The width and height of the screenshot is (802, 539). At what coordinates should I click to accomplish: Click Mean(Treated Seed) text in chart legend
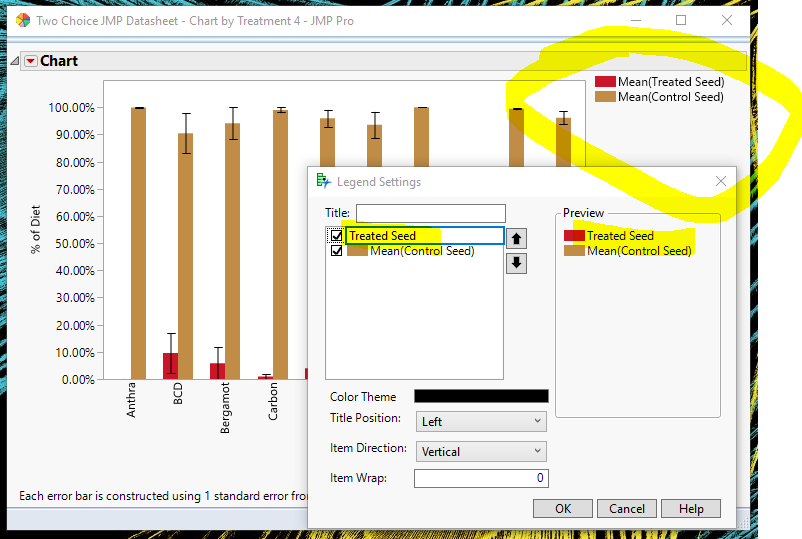click(671, 82)
